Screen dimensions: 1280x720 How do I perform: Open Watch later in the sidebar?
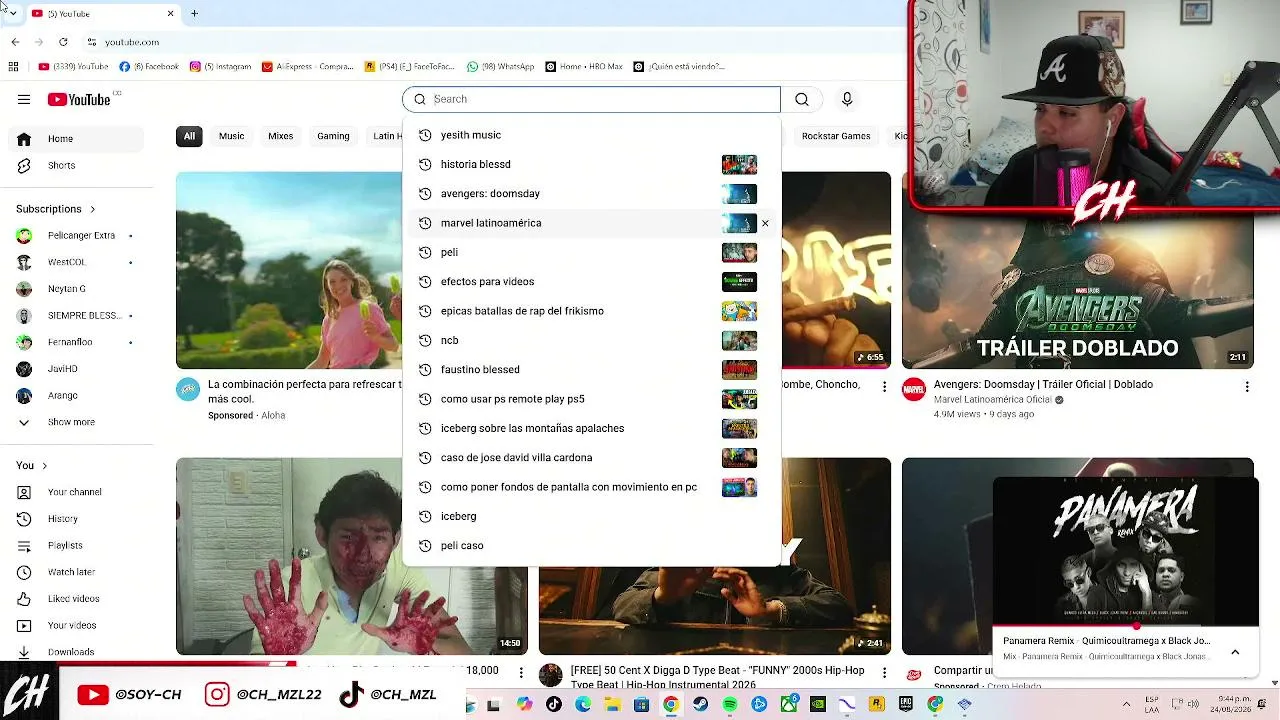point(71,572)
